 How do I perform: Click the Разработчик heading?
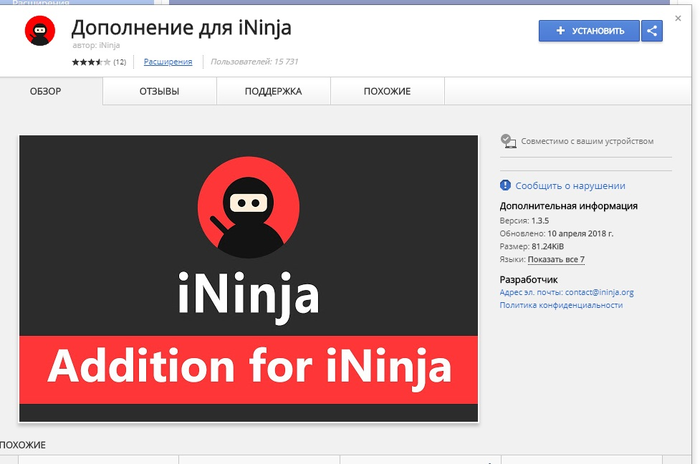click(x=529, y=280)
